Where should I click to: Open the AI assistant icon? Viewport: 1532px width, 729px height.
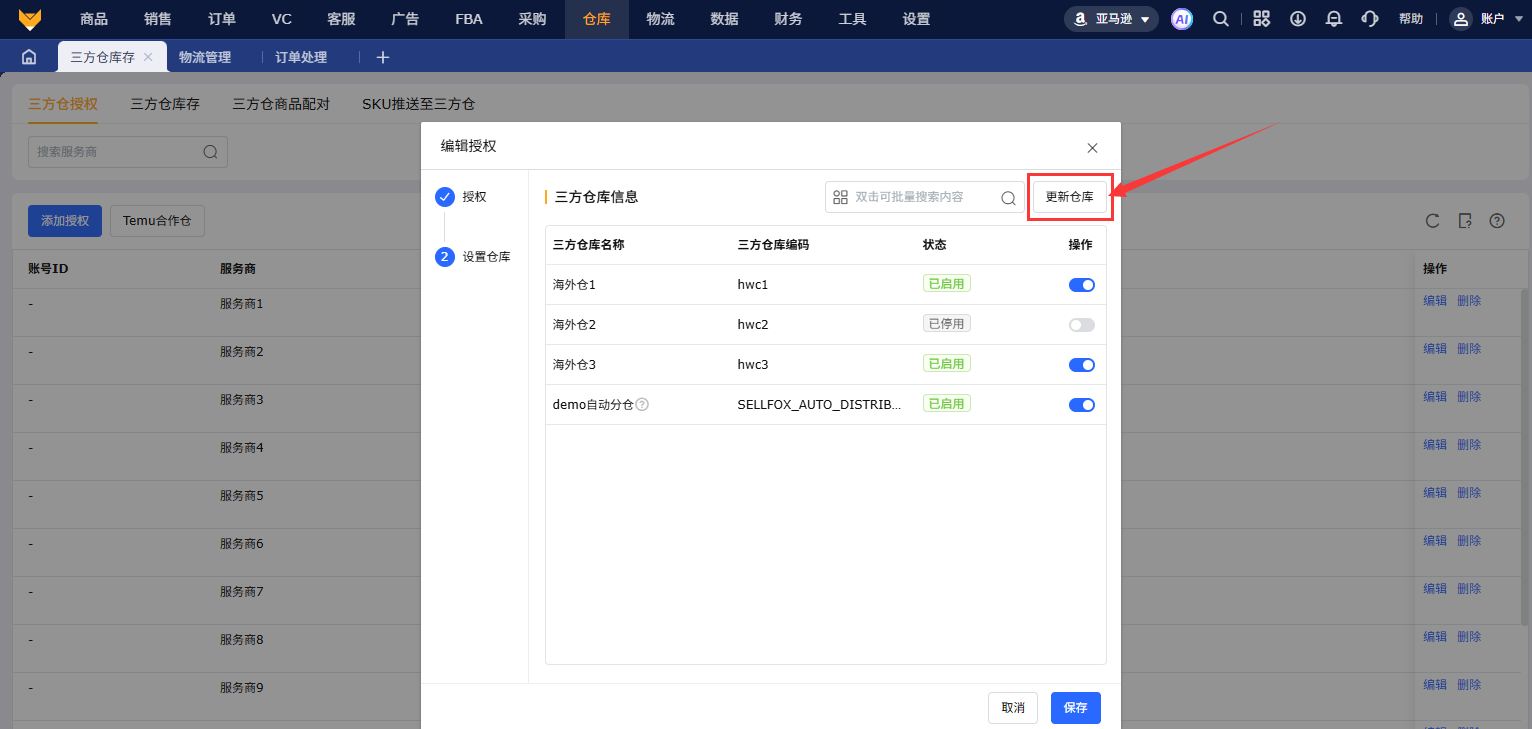point(1182,19)
